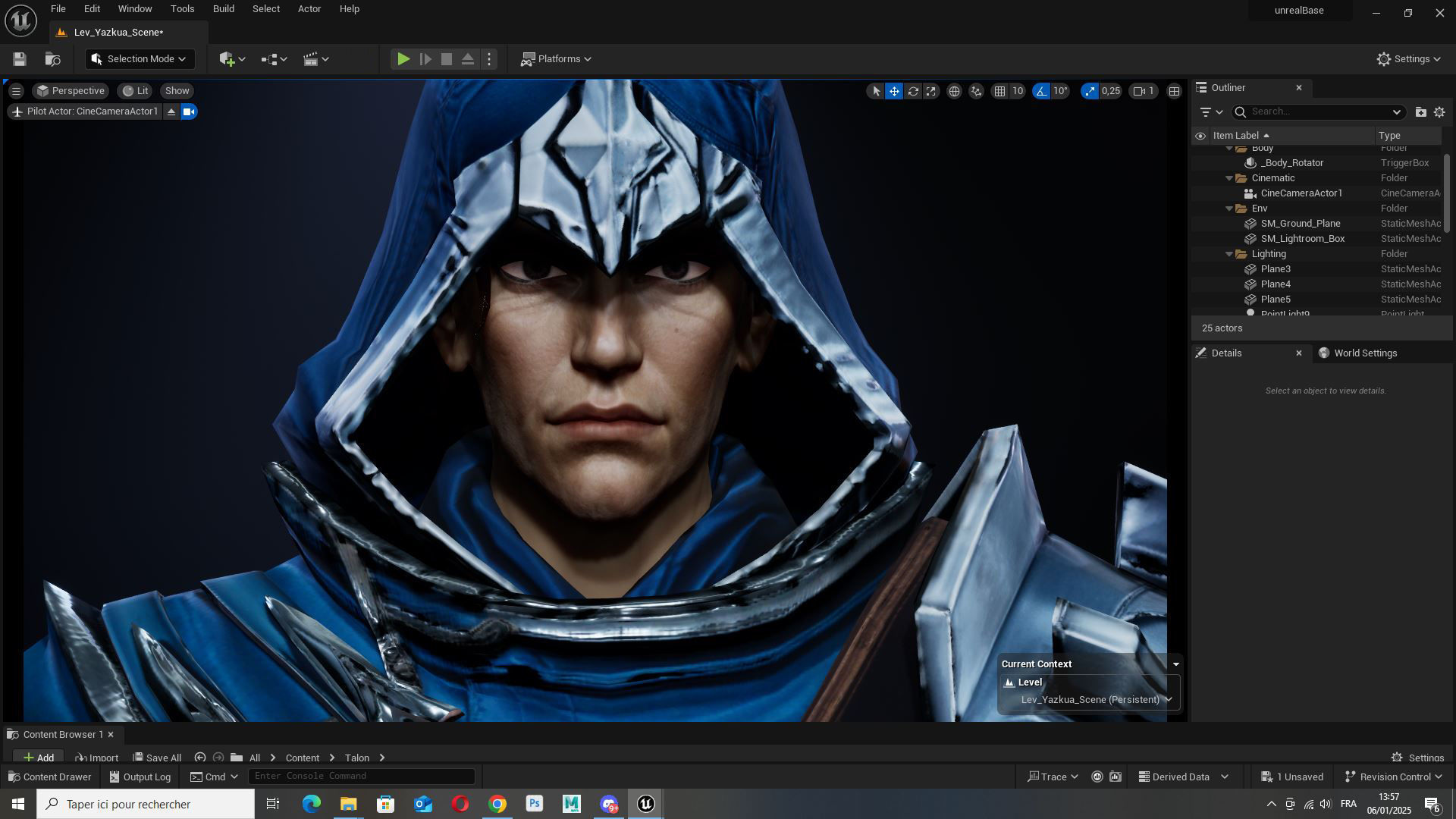Open the Derived Data menu
Viewport: 1456px width, 819px height.
point(1184,777)
